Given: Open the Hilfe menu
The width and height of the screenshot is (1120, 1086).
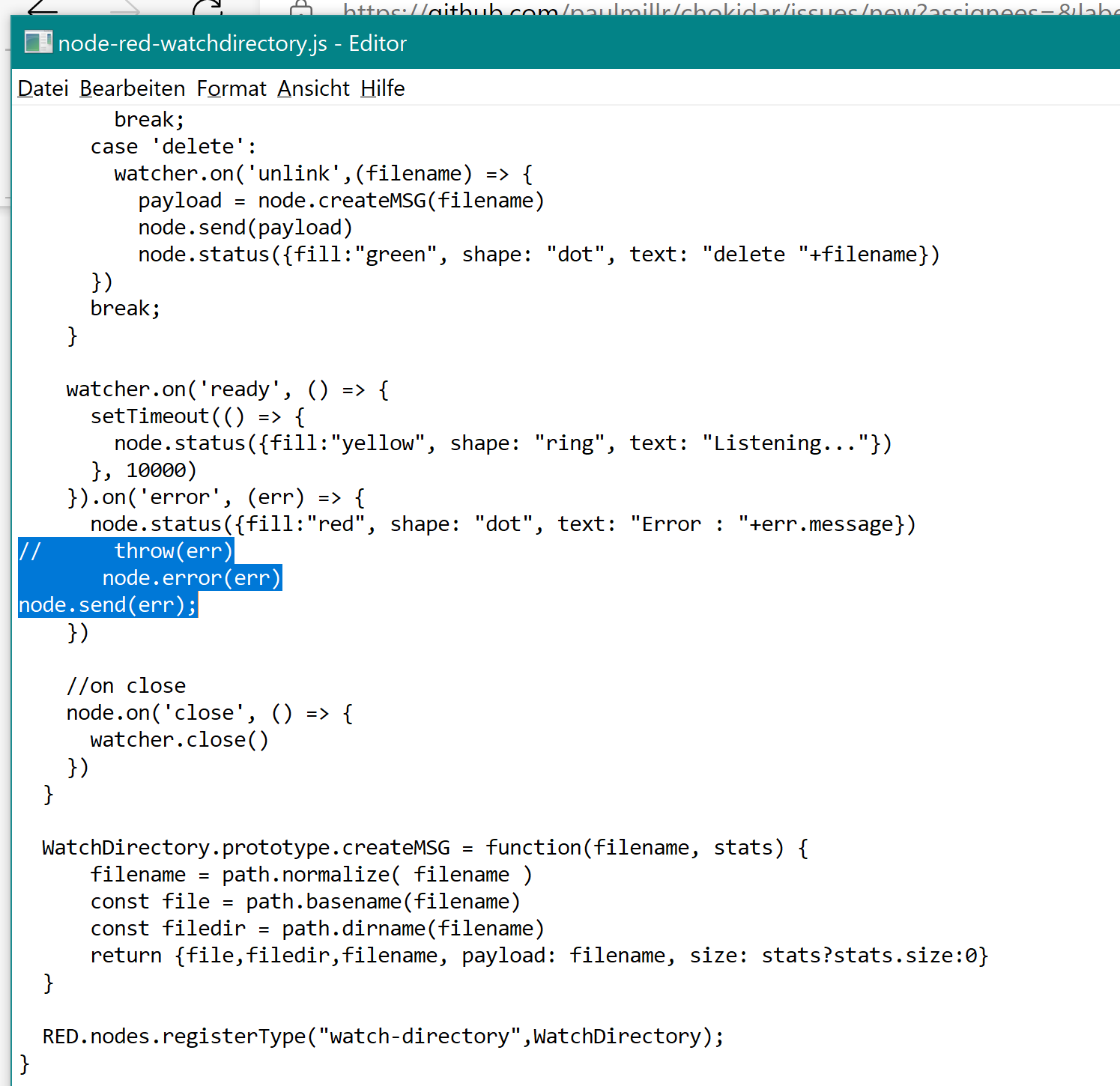Looking at the screenshot, I should 382,88.
